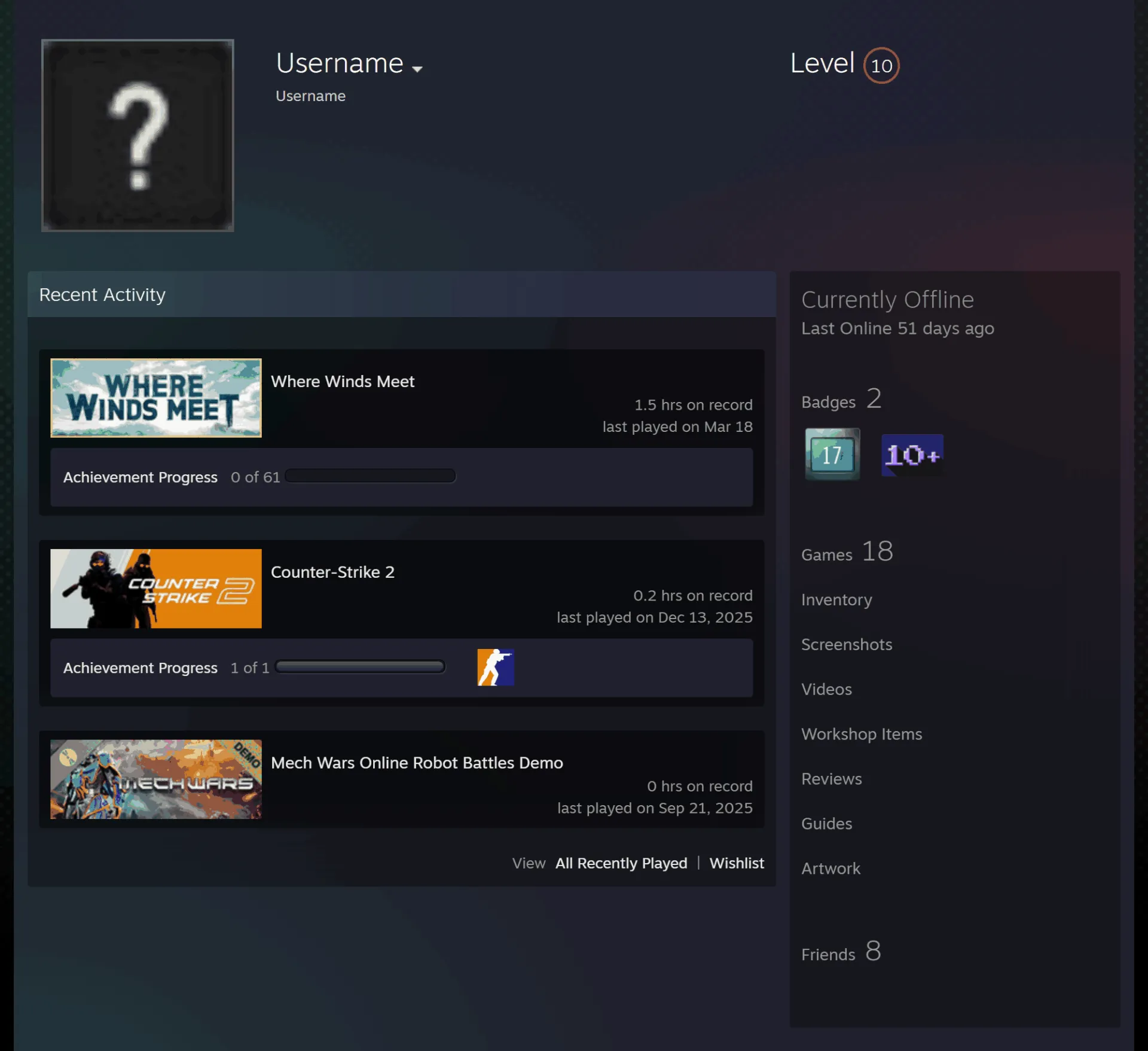
Task: Open the Wishlist link
Action: pos(737,863)
